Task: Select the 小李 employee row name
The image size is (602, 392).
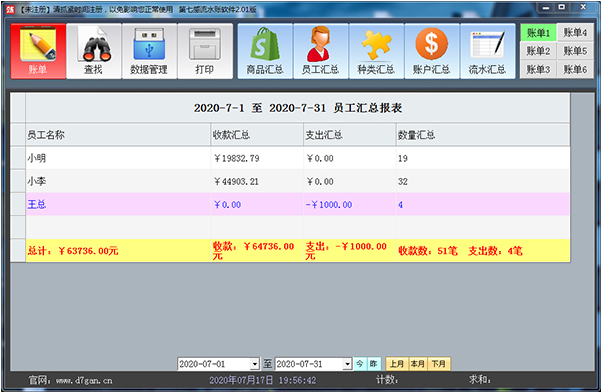Action: (36, 181)
